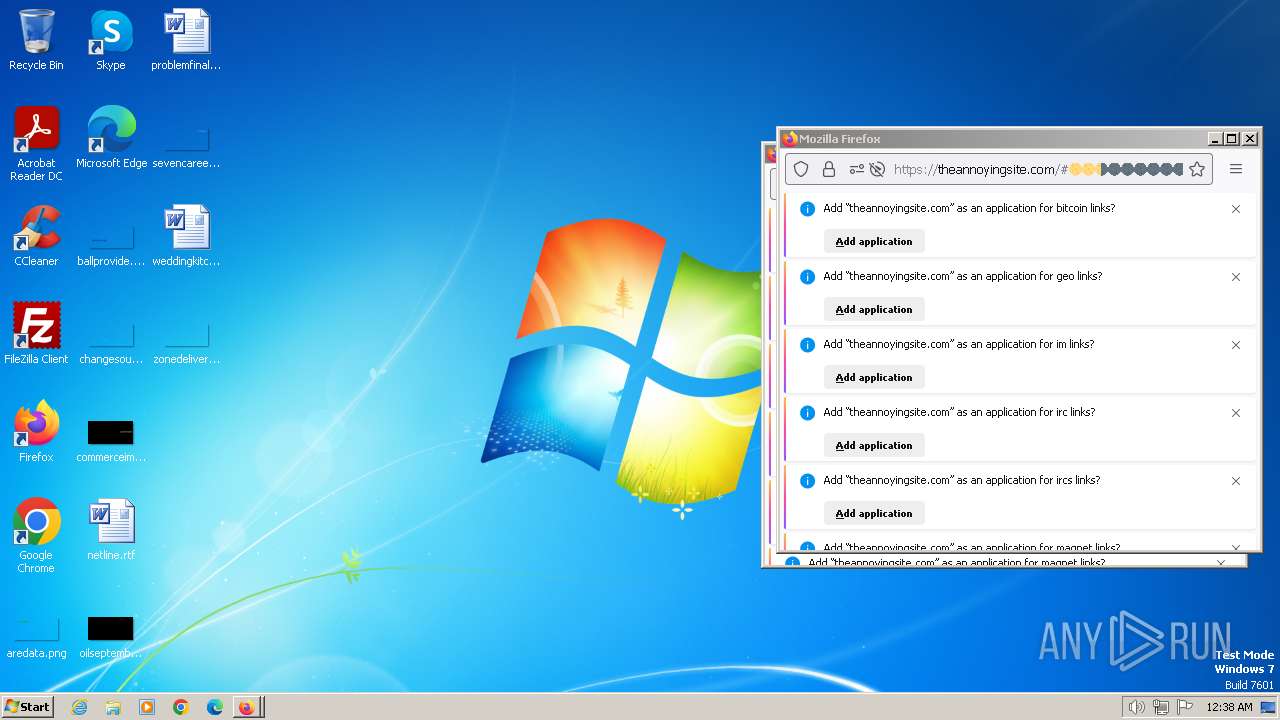Click info icon on irc links prompt
This screenshot has width=1280, height=720.
(808, 413)
